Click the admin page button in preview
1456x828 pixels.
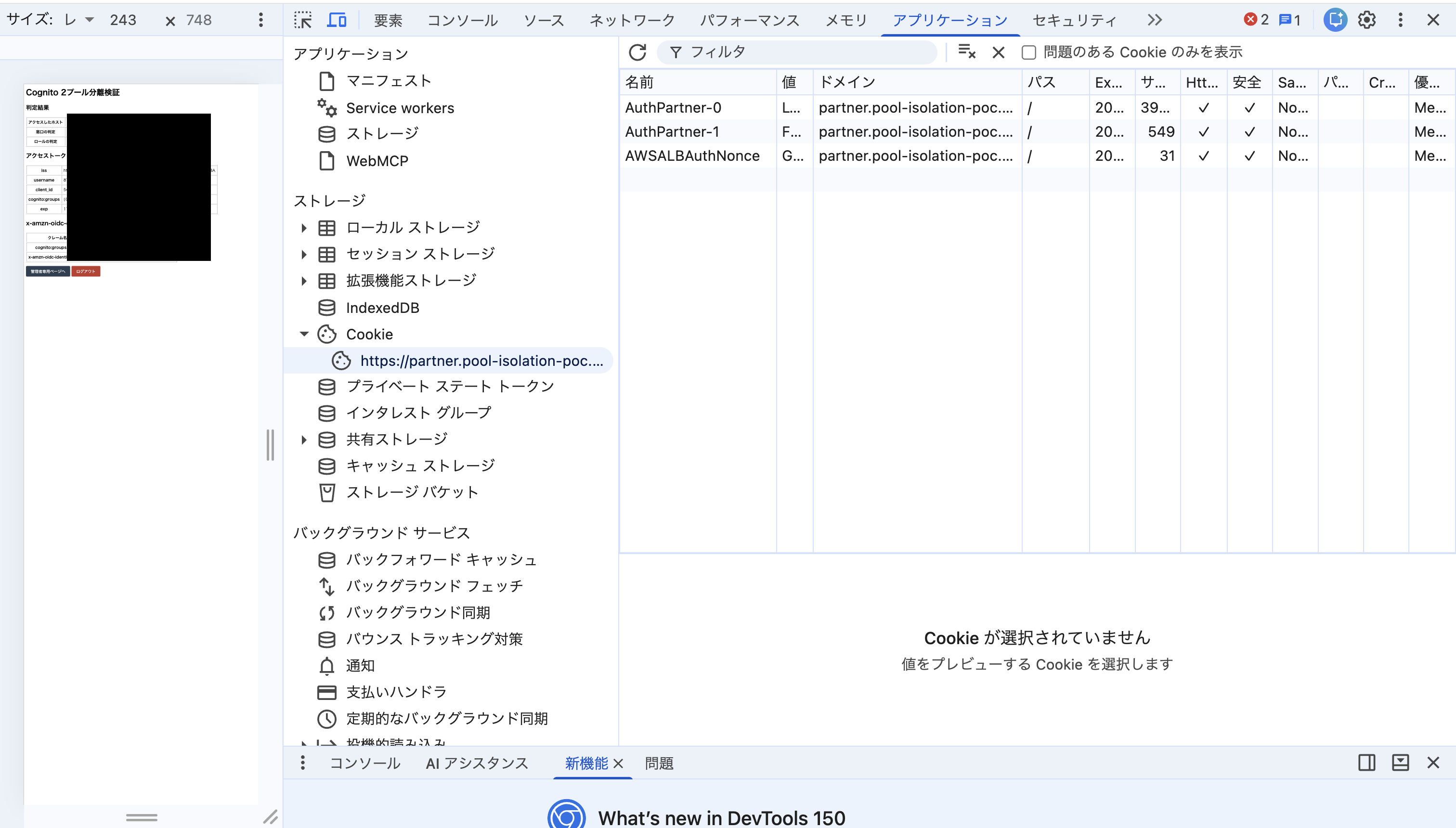click(x=48, y=271)
